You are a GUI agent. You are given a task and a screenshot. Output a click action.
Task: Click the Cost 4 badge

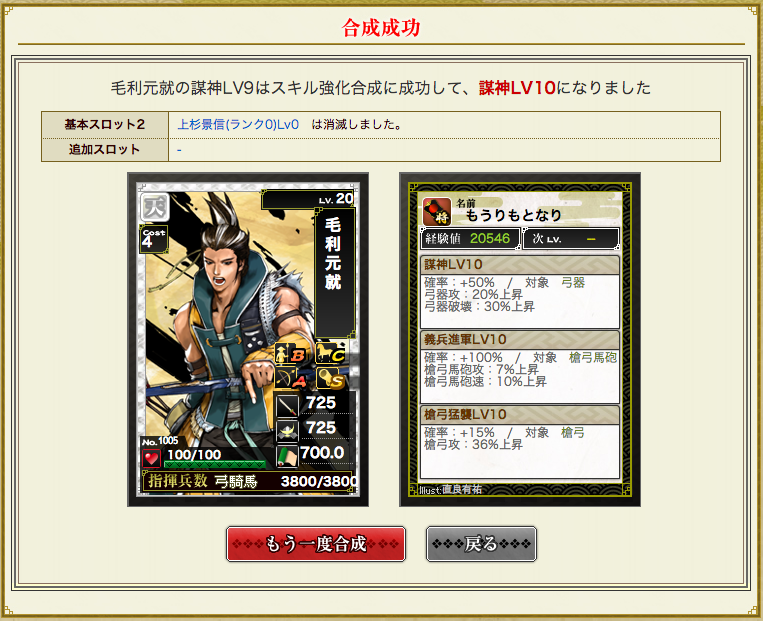154,239
